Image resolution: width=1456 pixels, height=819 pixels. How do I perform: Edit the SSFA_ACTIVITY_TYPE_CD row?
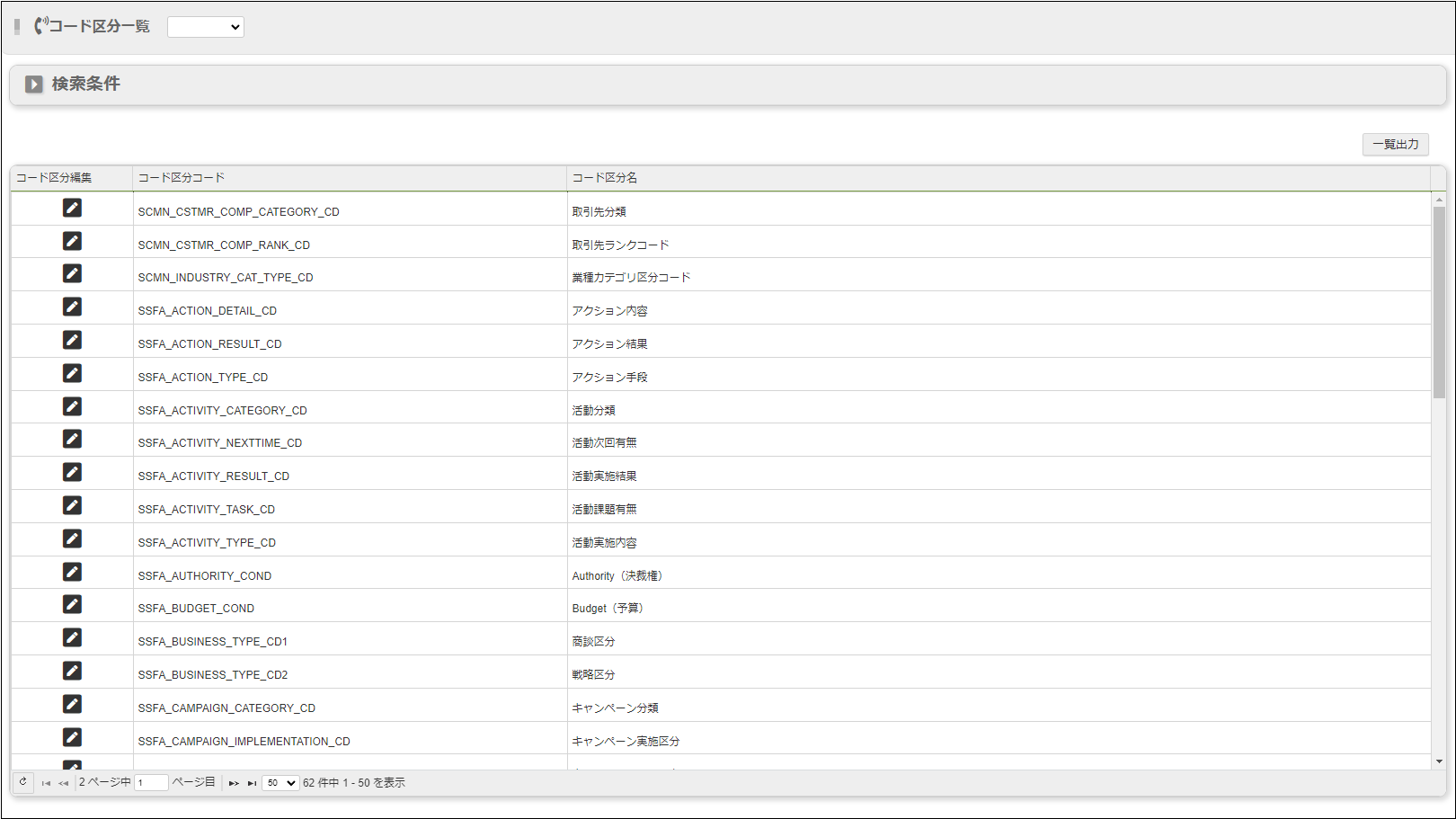tap(72, 539)
